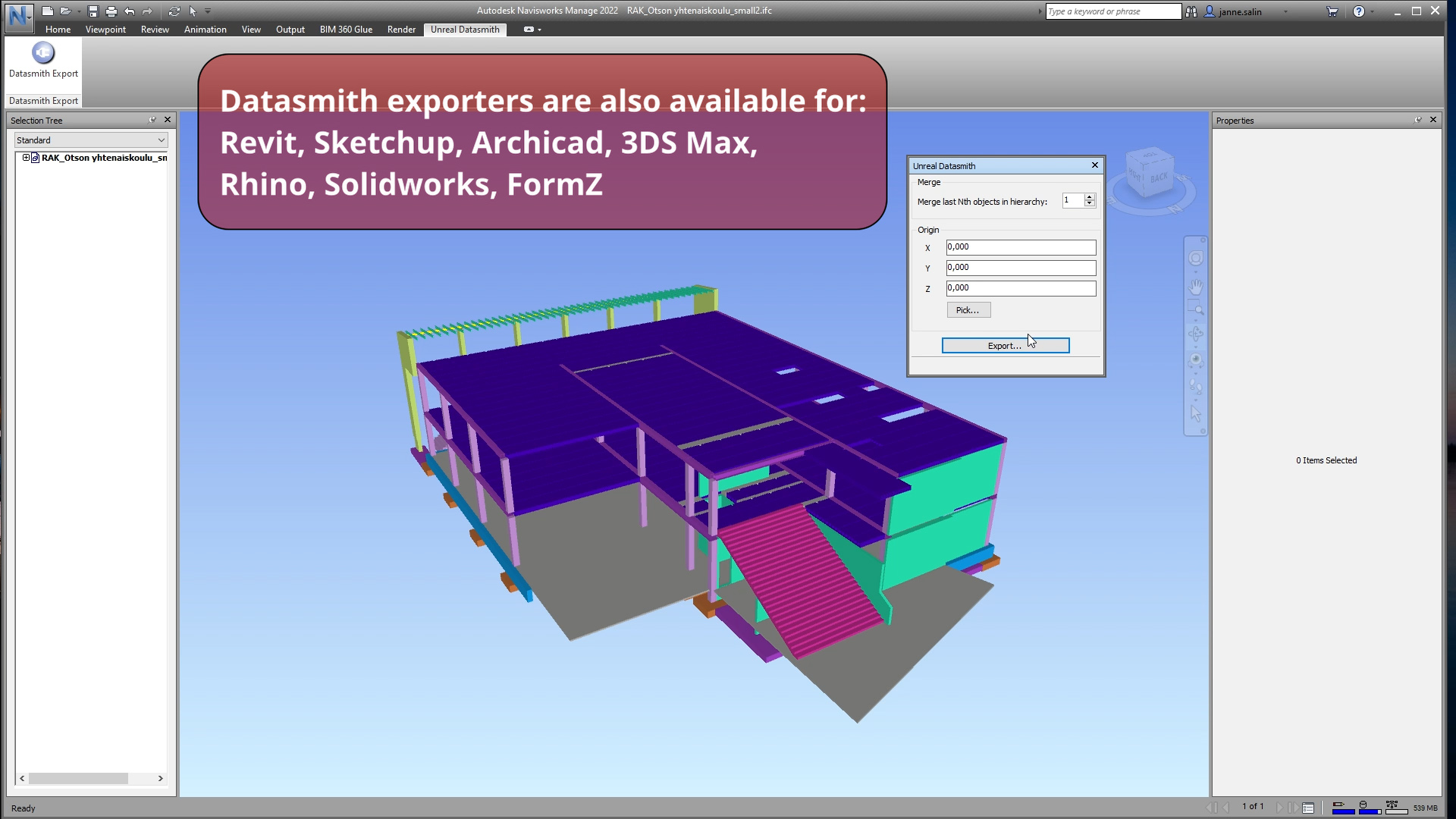Image resolution: width=1456 pixels, height=819 pixels.
Task: Open the dropdown arrow beside Open file
Action: [x=79, y=11]
